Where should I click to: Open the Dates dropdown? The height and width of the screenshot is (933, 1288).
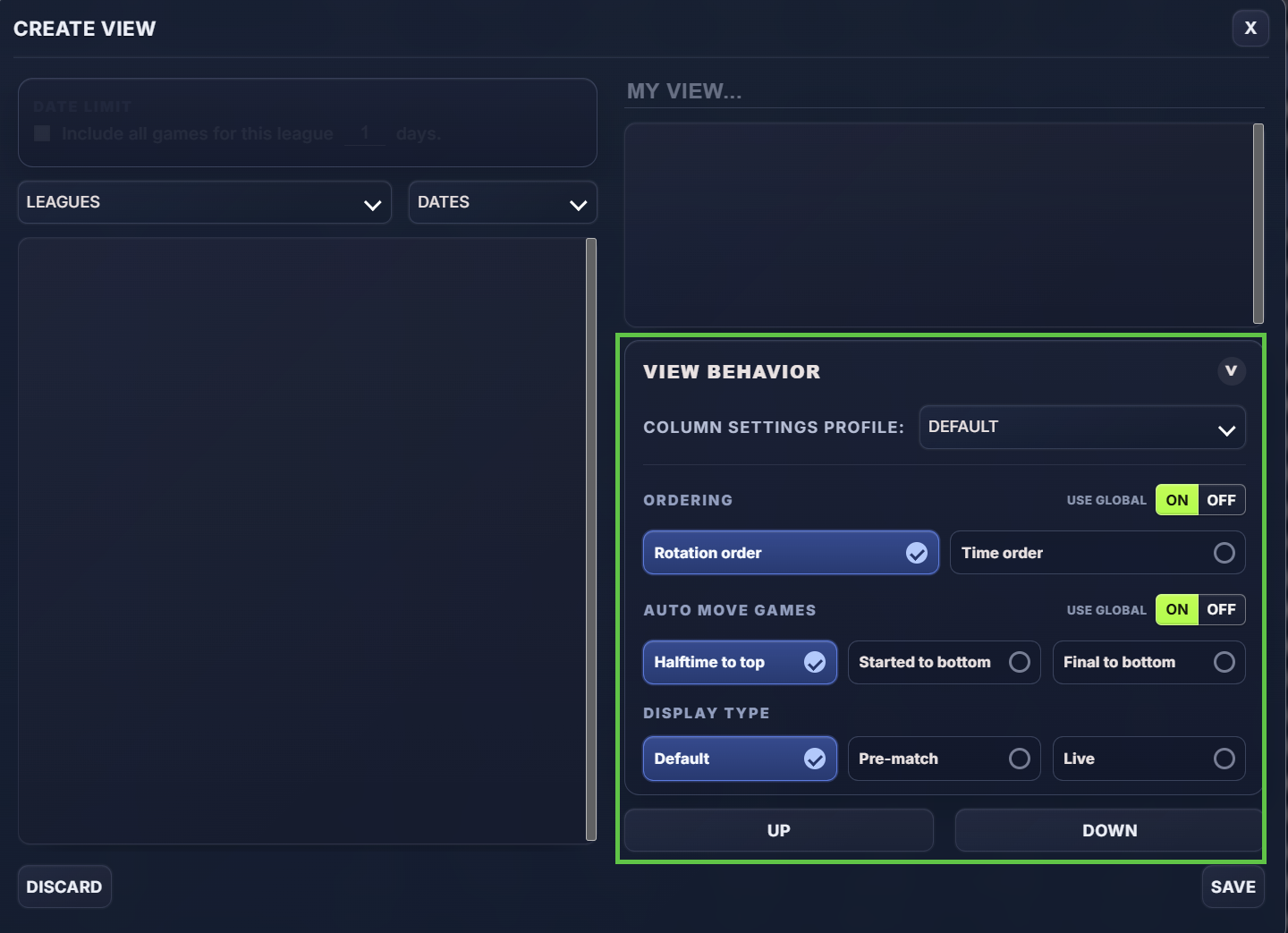click(503, 202)
